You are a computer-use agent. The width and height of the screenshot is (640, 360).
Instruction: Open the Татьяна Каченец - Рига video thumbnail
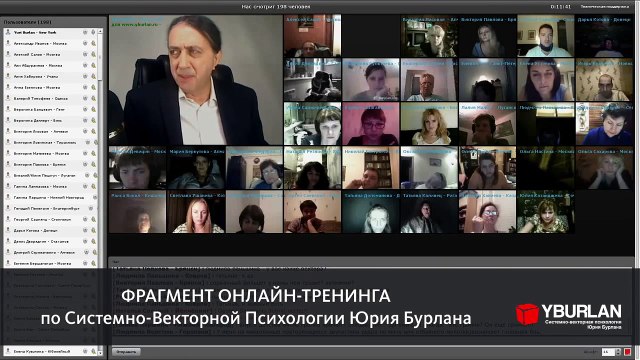(429, 212)
